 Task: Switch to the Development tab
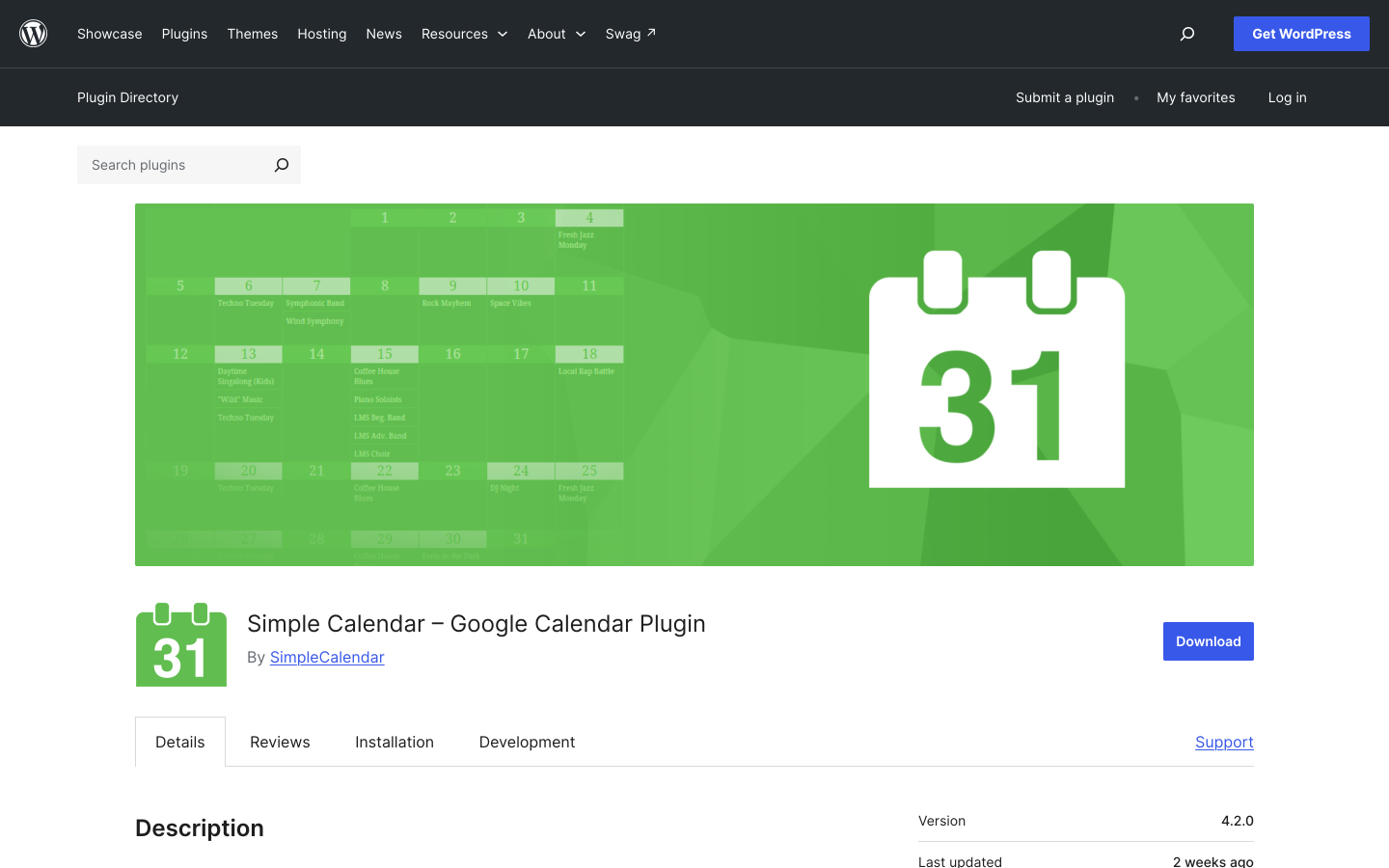point(527,742)
